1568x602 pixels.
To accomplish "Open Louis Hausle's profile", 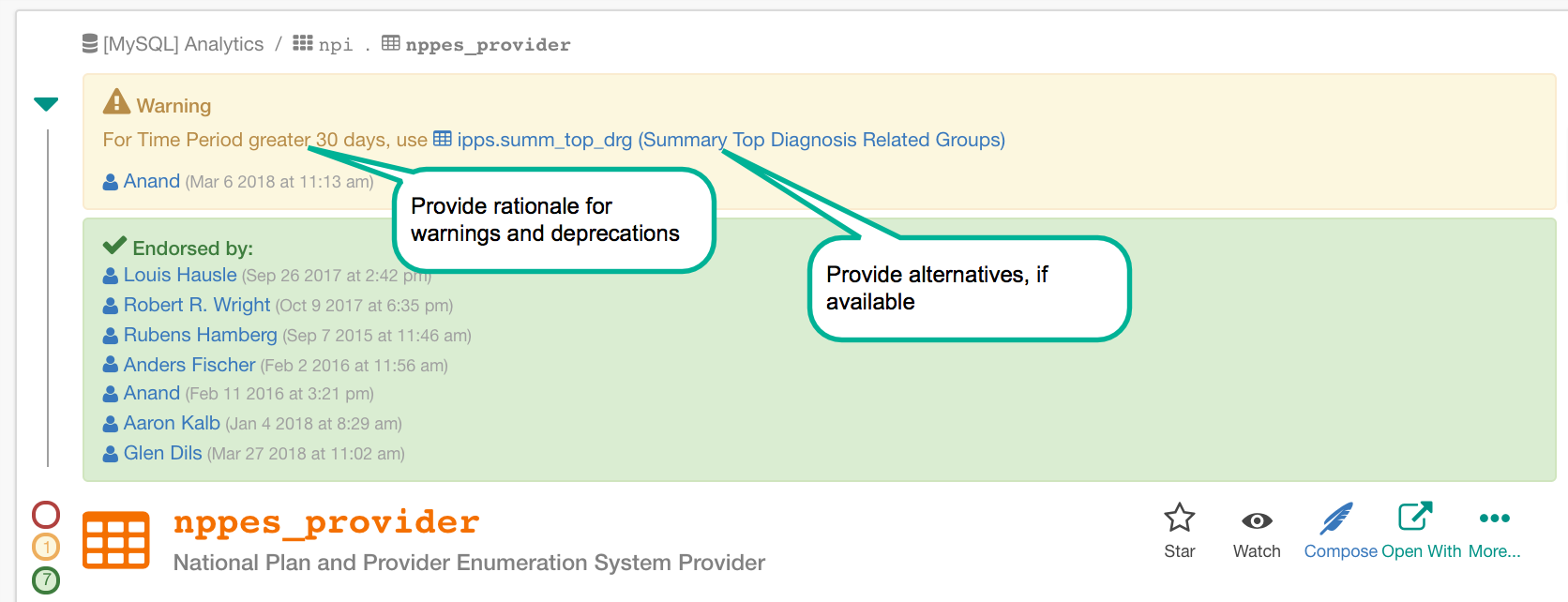I will pyautogui.click(x=180, y=275).
